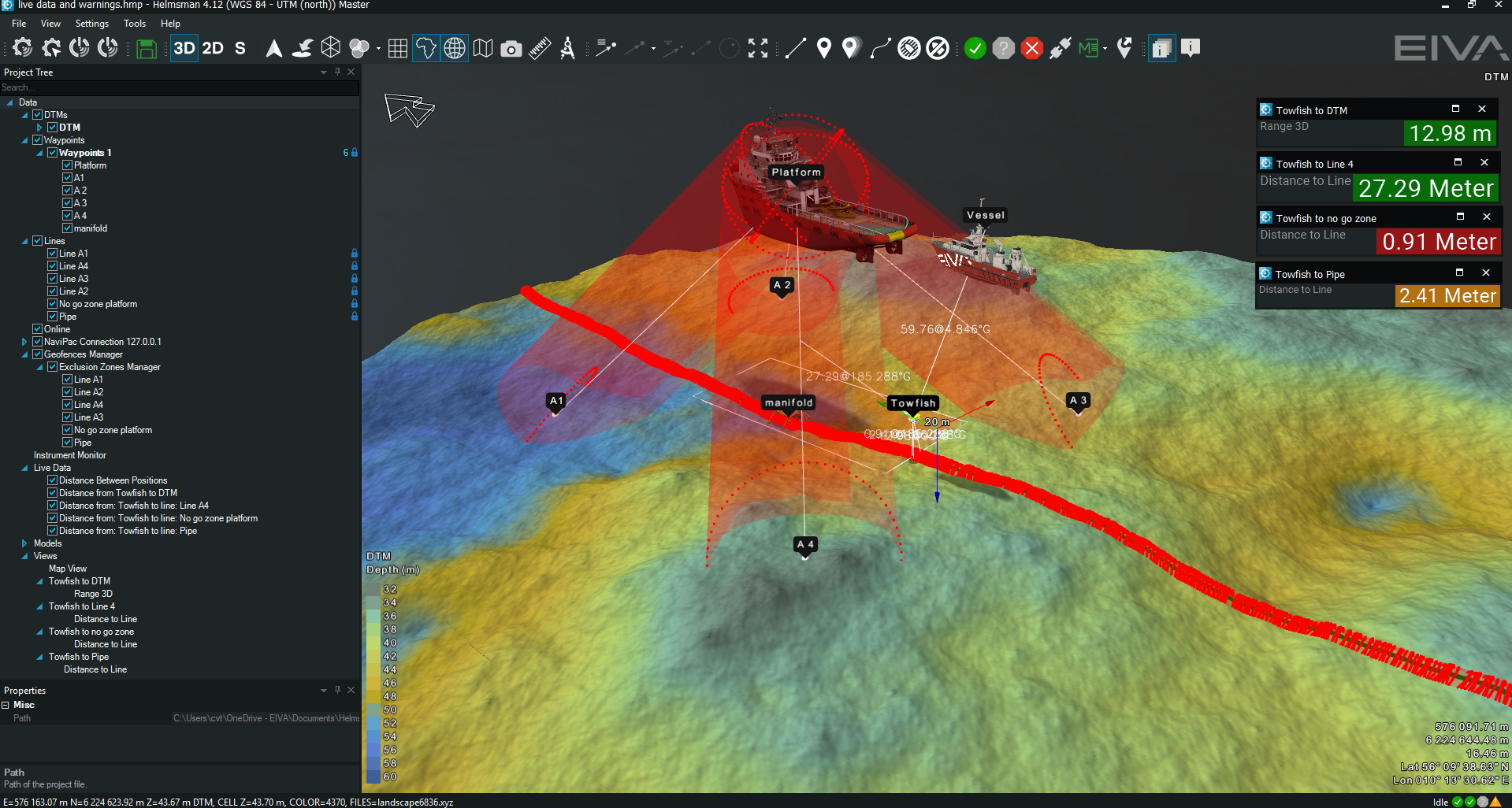Toggle the Africa map background icon
The width and height of the screenshot is (1512, 808).
pos(425,49)
